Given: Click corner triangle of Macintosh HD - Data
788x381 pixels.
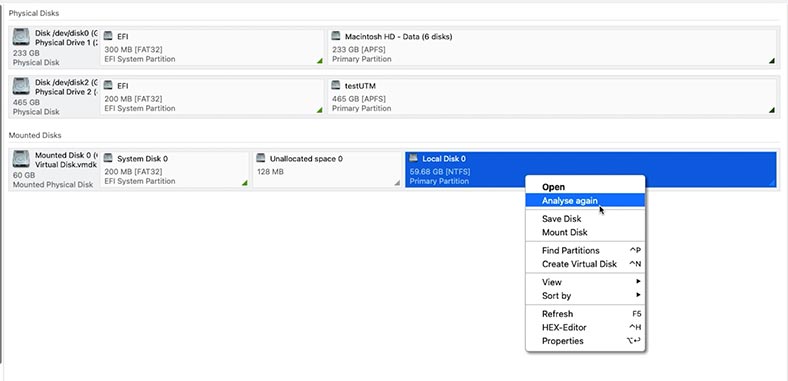Looking at the screenshot, I should [x=772, y=61].
